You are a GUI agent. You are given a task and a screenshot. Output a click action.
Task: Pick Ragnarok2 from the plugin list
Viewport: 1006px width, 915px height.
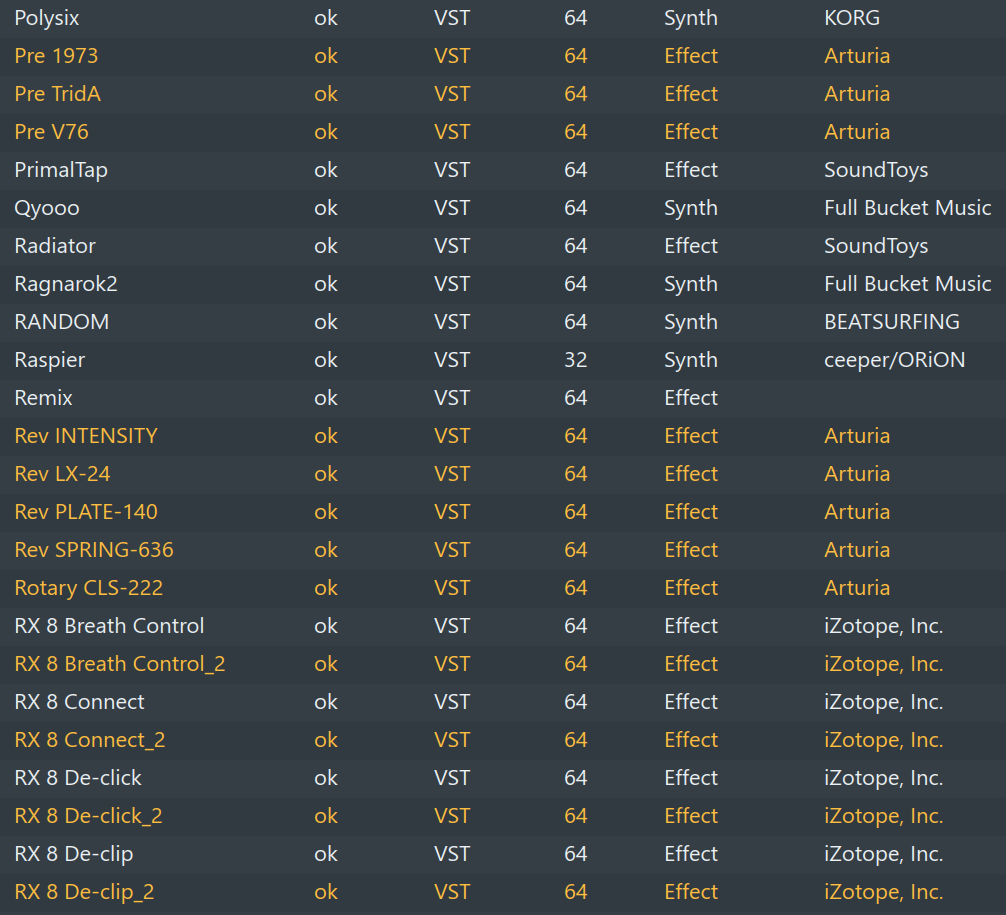(x=66, y=284)
